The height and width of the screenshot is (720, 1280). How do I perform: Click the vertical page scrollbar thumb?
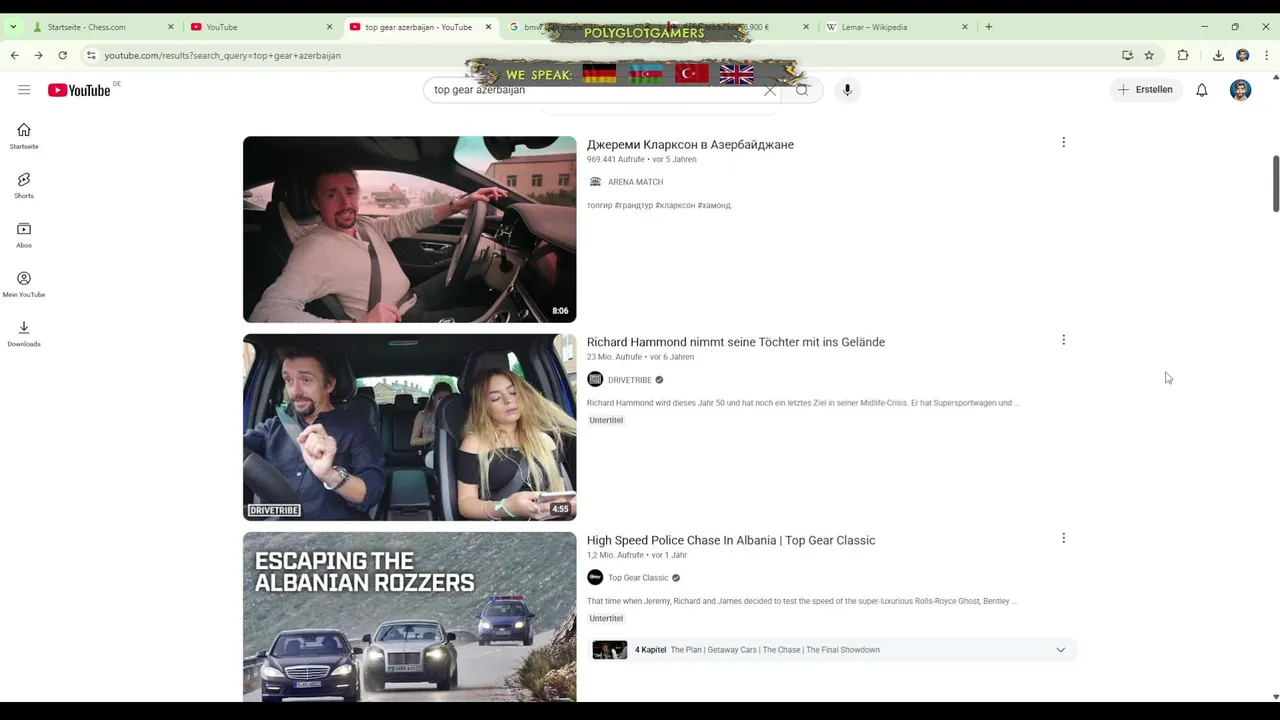tap(1275, 183)
